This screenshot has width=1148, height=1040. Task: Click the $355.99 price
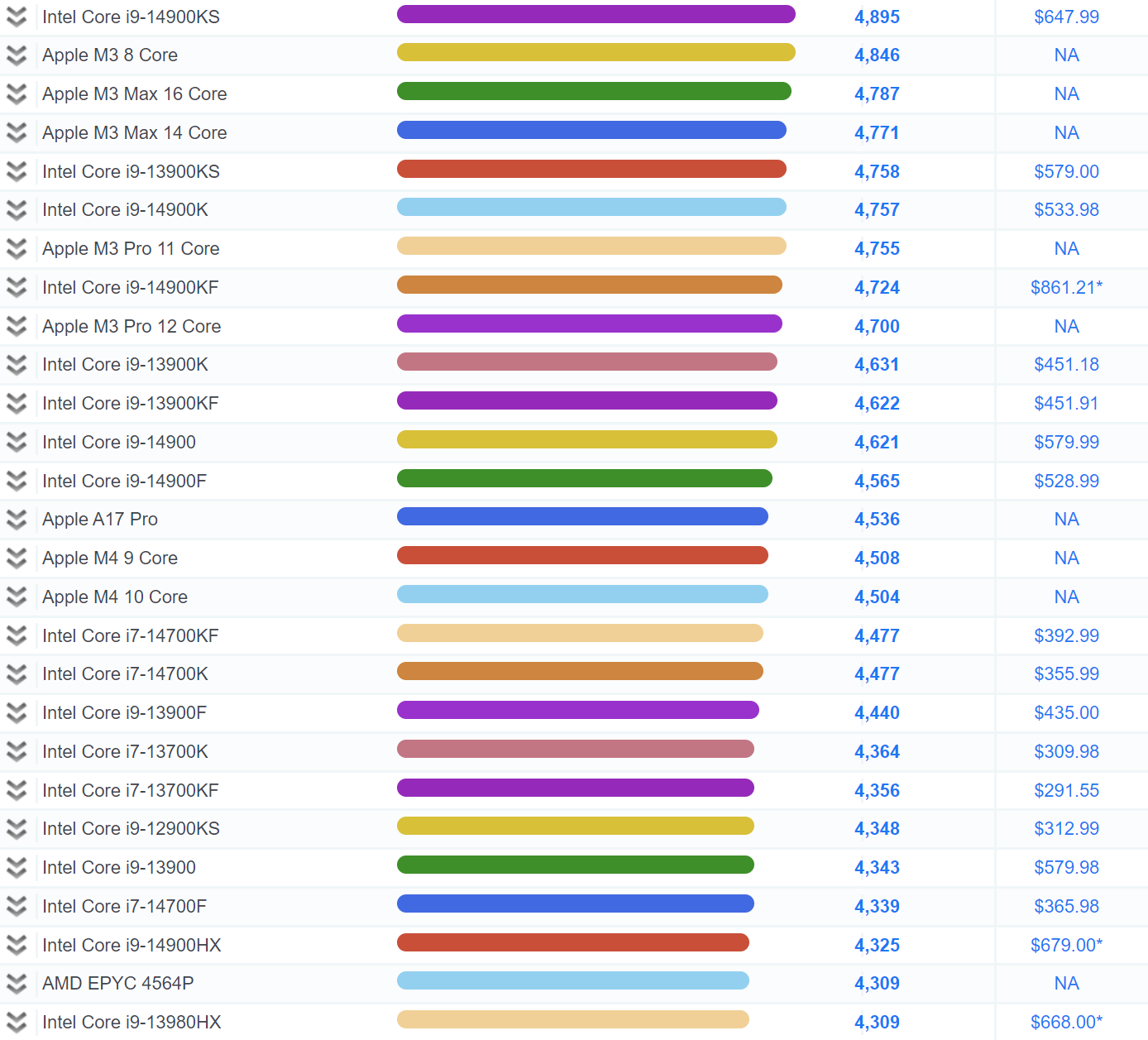click(1067, 674)
